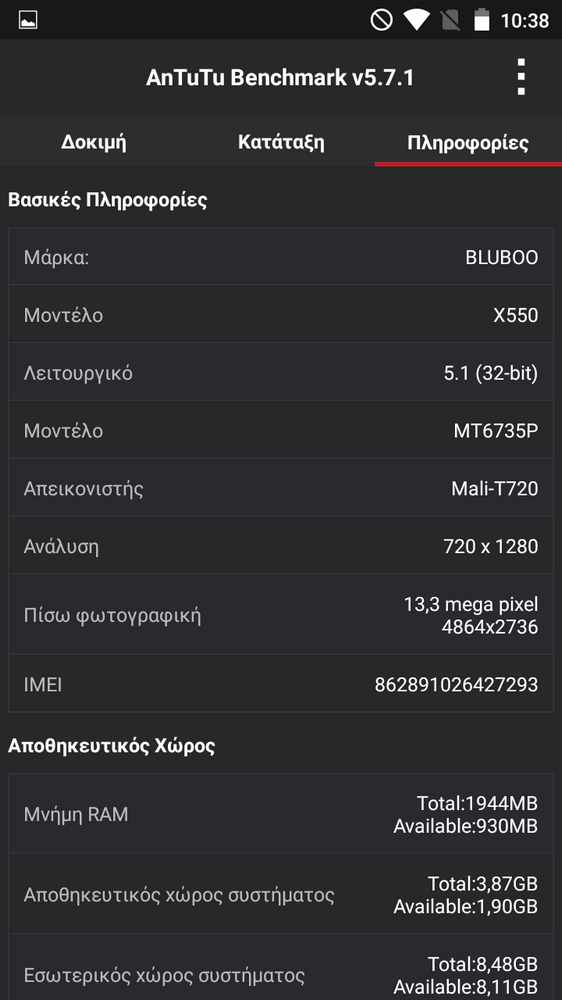Image resolution: width=562 pixels, height=1000 pixels.
Task: Tap the Μοντέλο X550 row
Action: (281, 314)
